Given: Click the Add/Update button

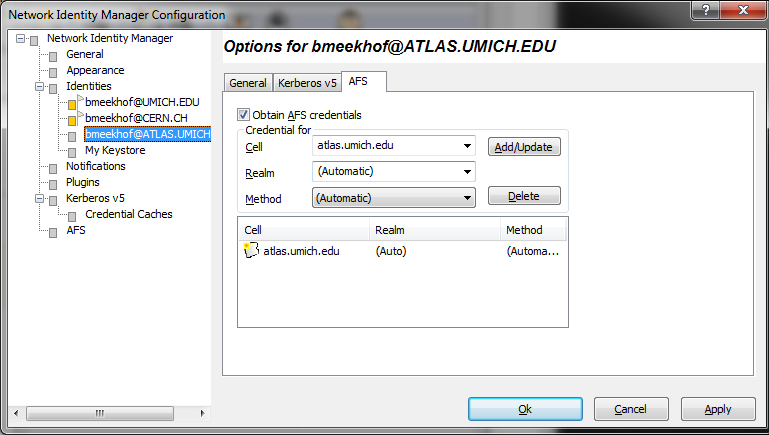Looking at the screenshot, I should coord(524,147).
